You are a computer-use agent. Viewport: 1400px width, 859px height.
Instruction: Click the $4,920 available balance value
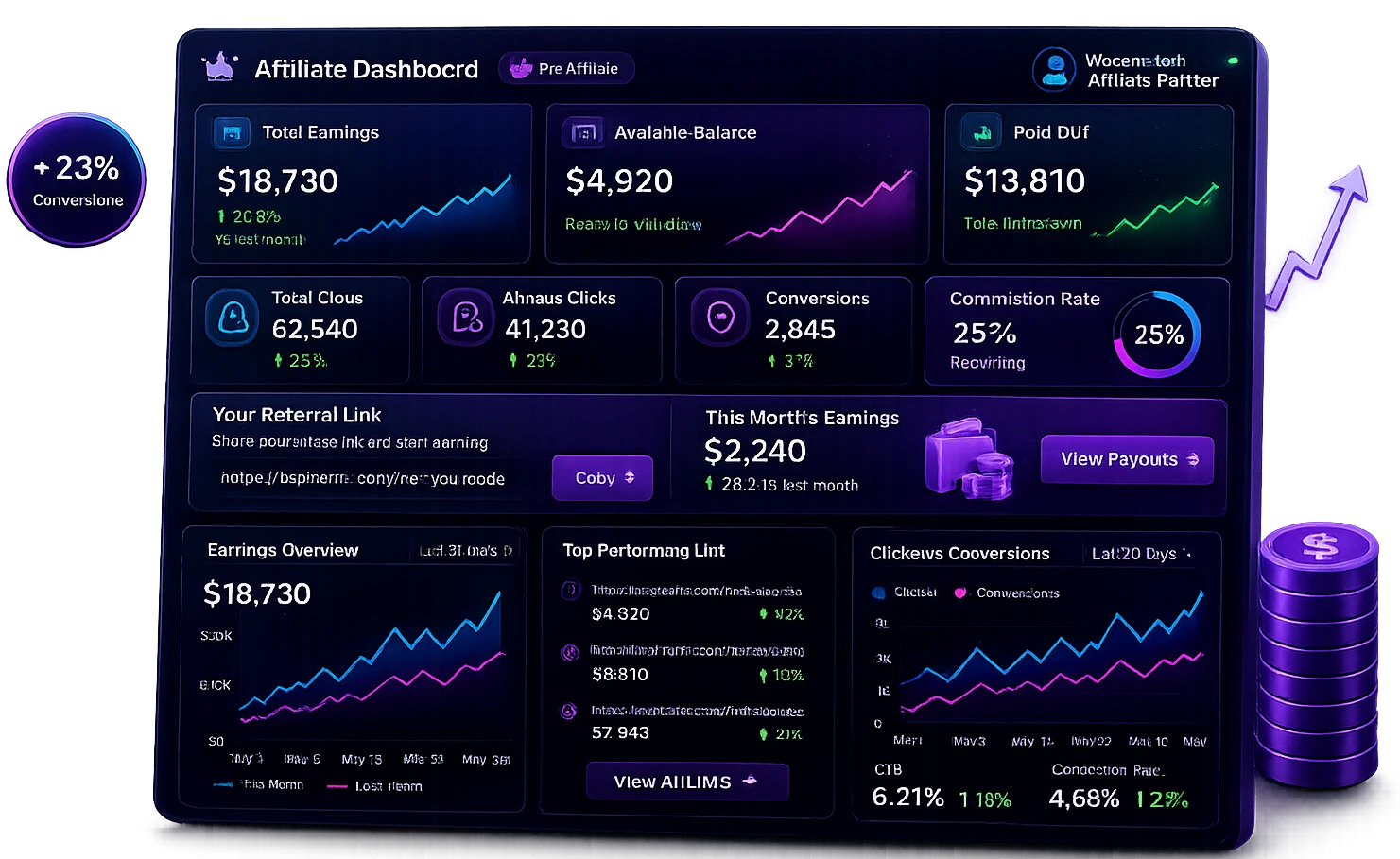619,180
